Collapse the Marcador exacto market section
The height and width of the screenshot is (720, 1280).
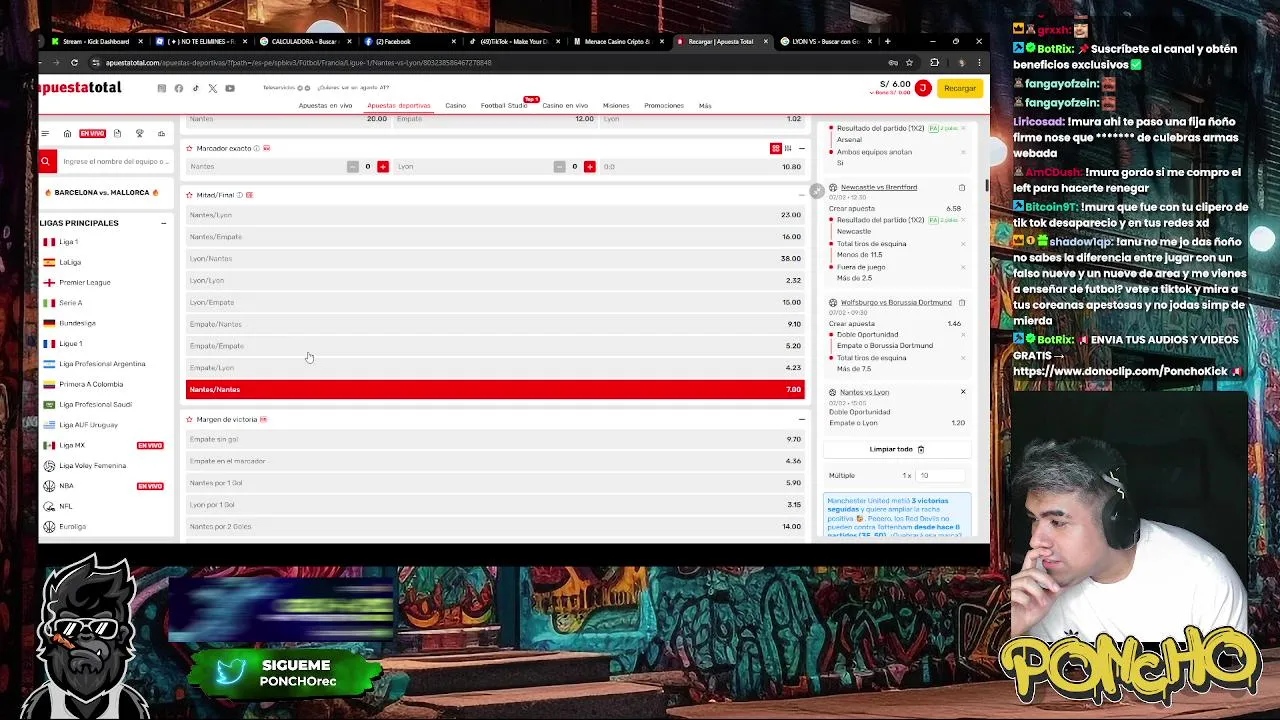coord(801,148)
